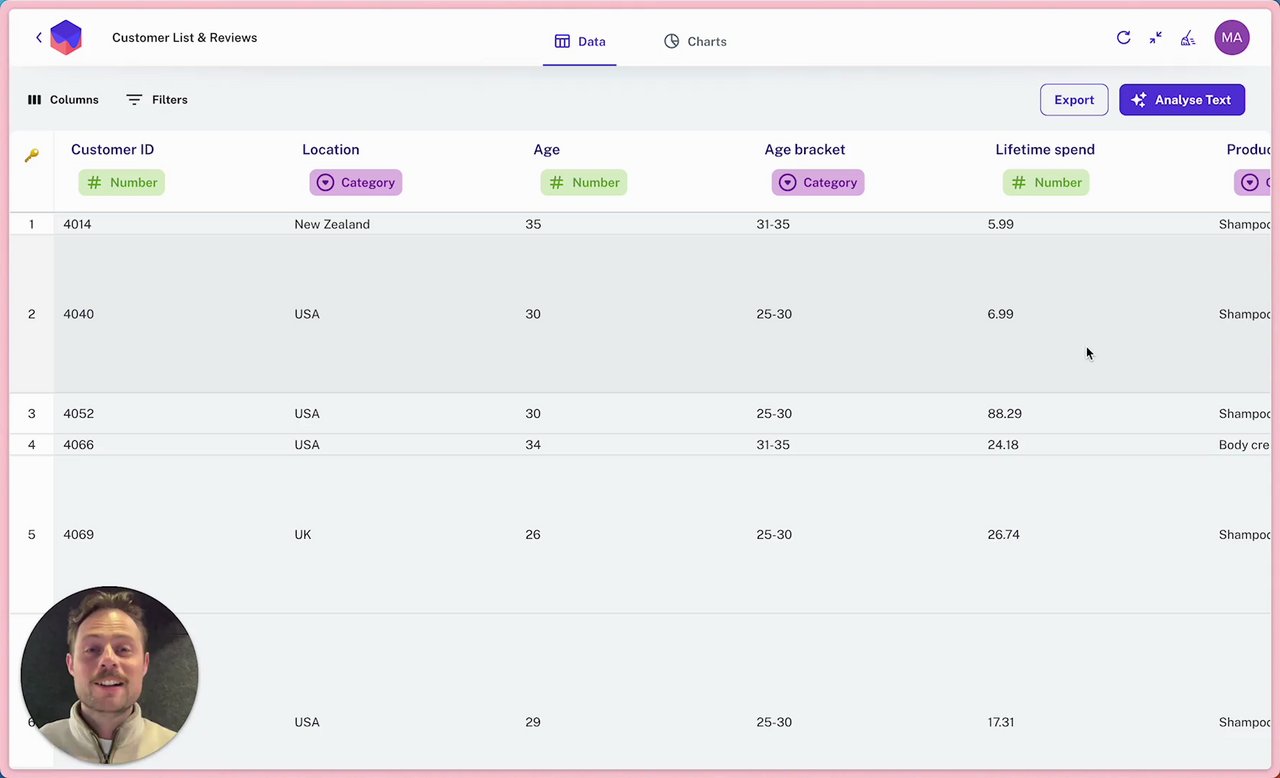The width and height of the screenshot is (1280, 778).
Task: Open the MA user avatar menu
Action: point(1231,38)
